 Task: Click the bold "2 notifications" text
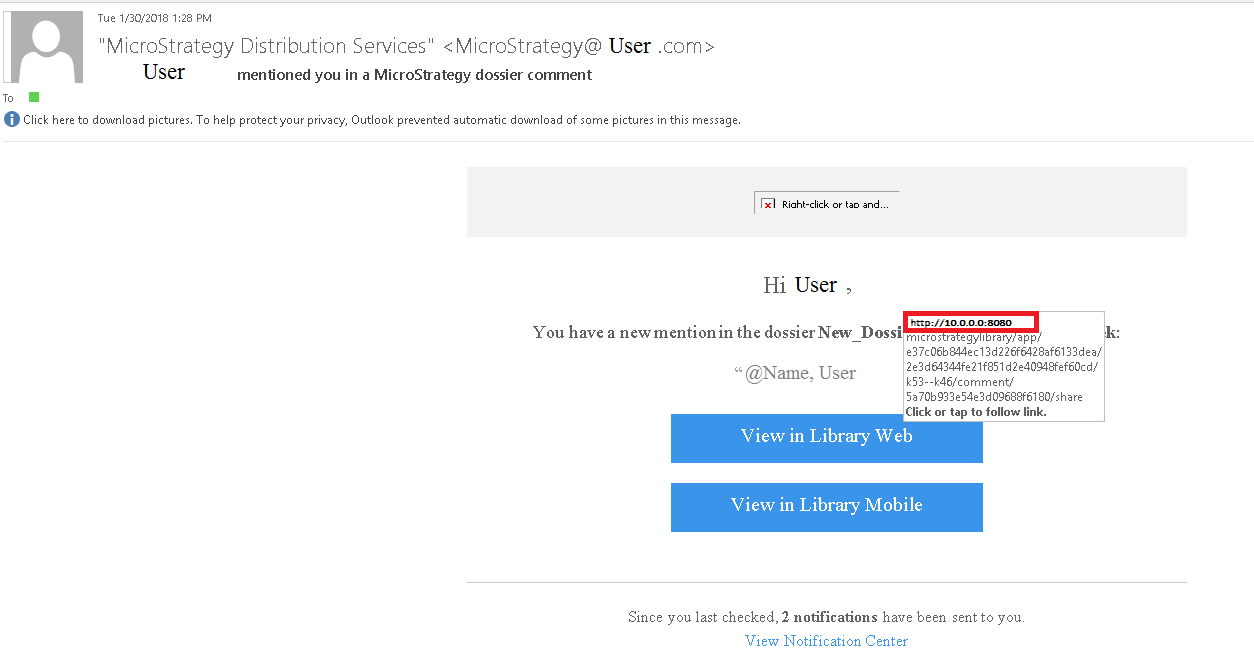coord(829,617)
